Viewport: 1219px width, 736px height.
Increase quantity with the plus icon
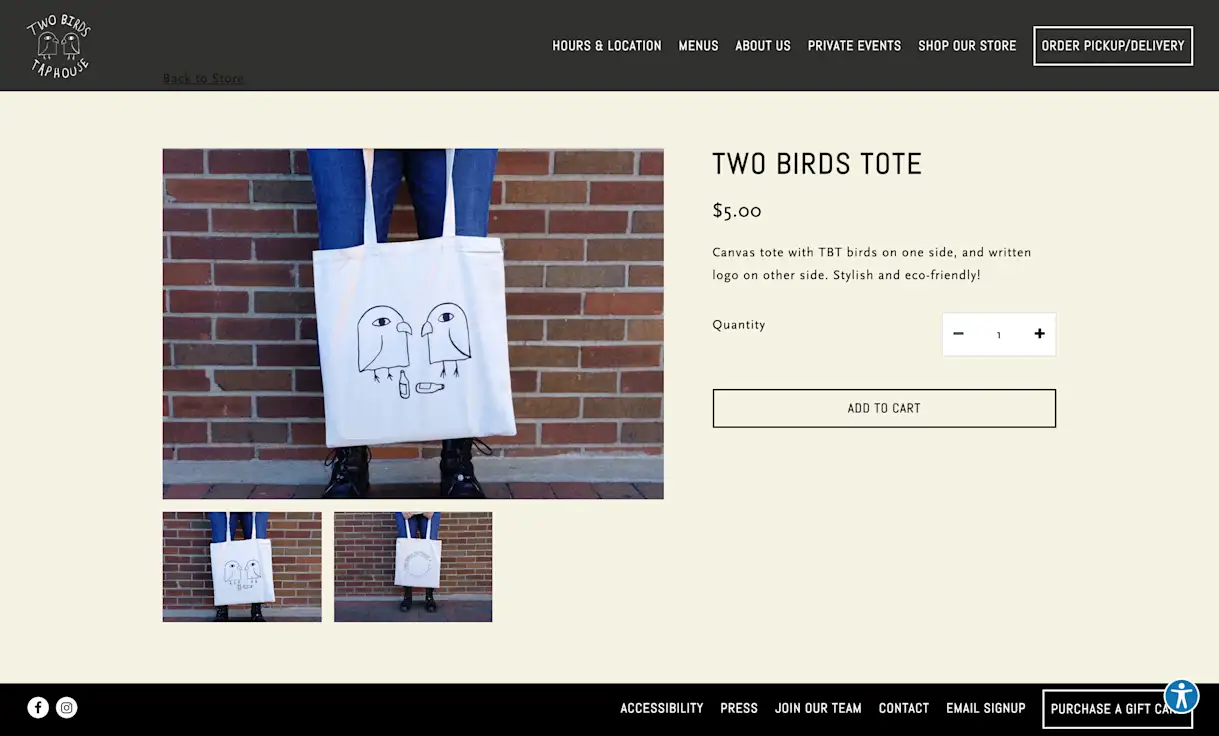point(1040,334)
